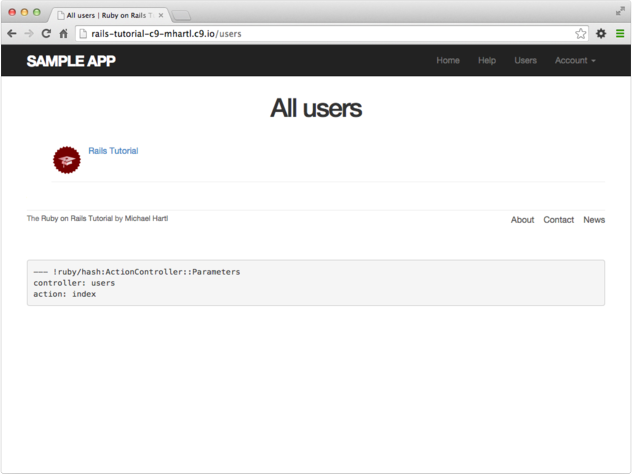Image resolution: width=632 pixels, height=474 pixels.
Task: Reload the All users page
Action: 46,33
